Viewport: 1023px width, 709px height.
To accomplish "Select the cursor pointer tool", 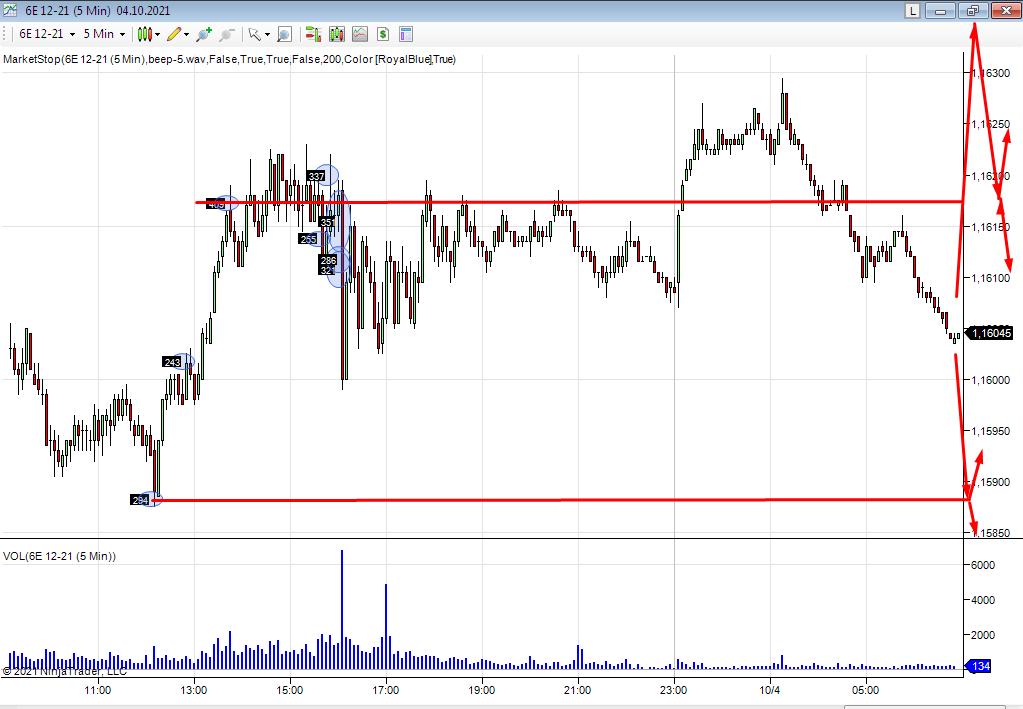I will pyautogui.click(x=254, y=34).
